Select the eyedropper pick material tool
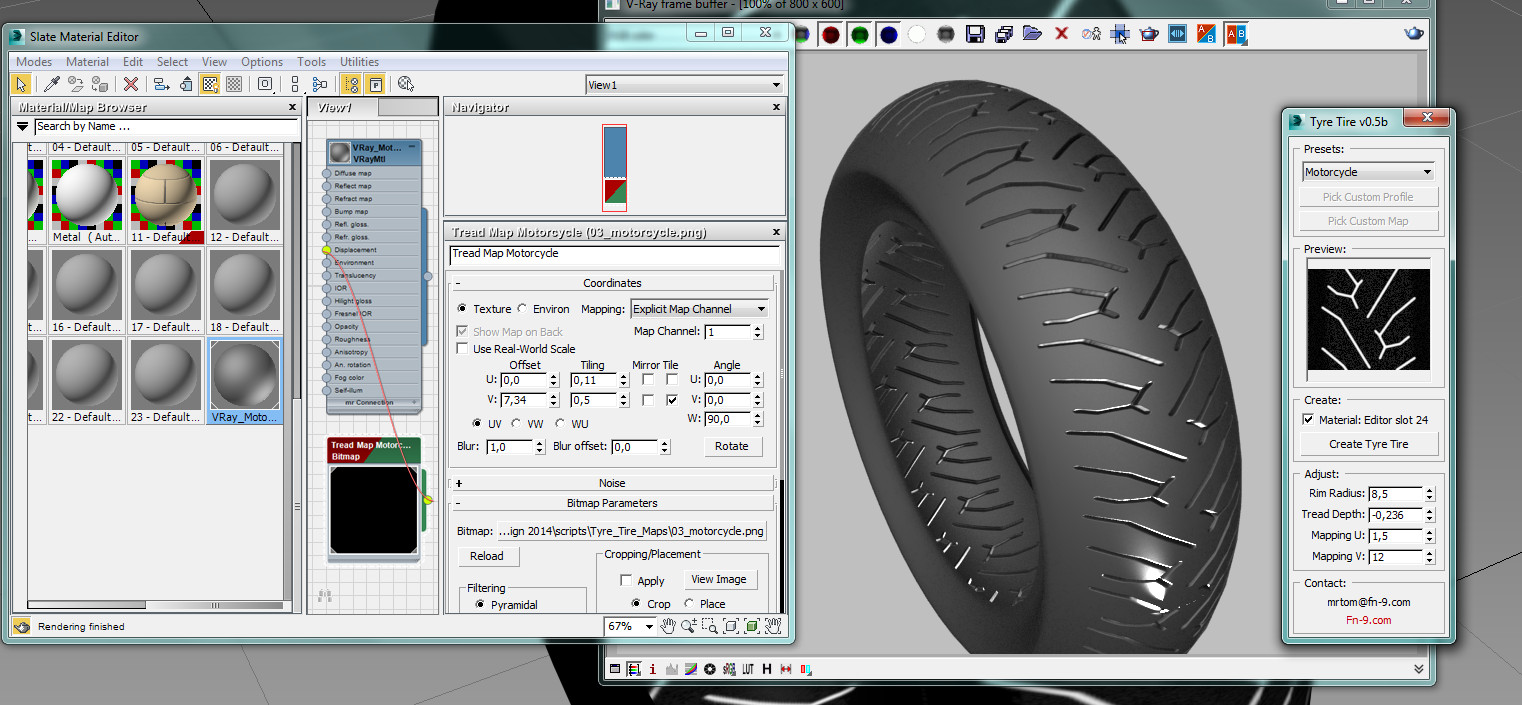 [52, 84]
